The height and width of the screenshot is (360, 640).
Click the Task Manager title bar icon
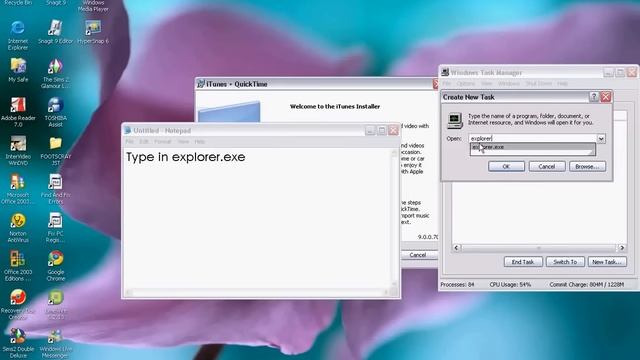click(445, 72)
